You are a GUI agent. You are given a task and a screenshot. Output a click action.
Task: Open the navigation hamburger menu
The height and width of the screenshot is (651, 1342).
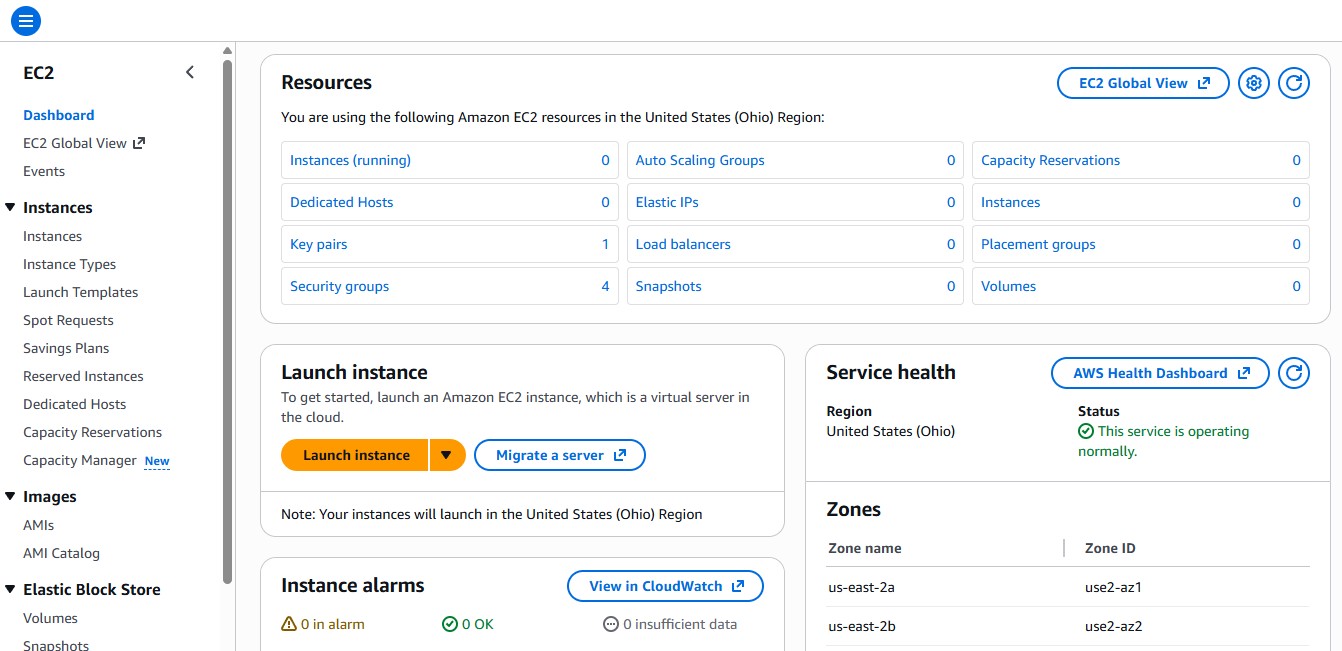pyautogui.click(x=25, y=20)
